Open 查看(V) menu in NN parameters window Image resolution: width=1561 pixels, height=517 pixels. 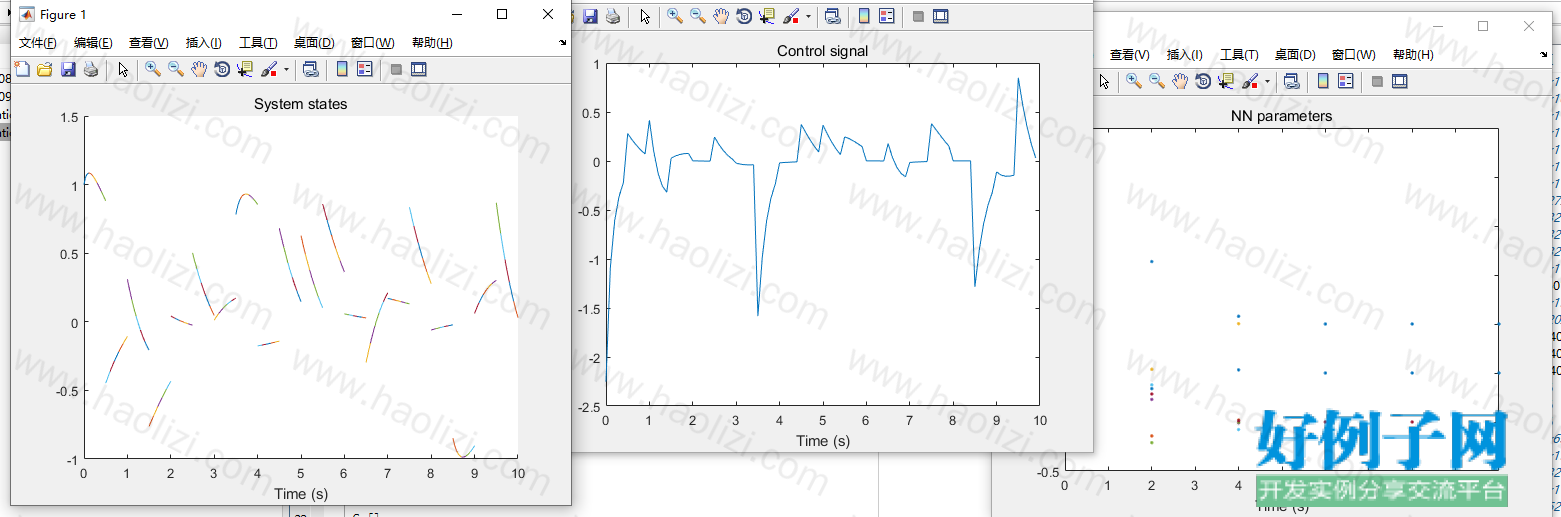pyautogui.click(x=1130, y=55)
